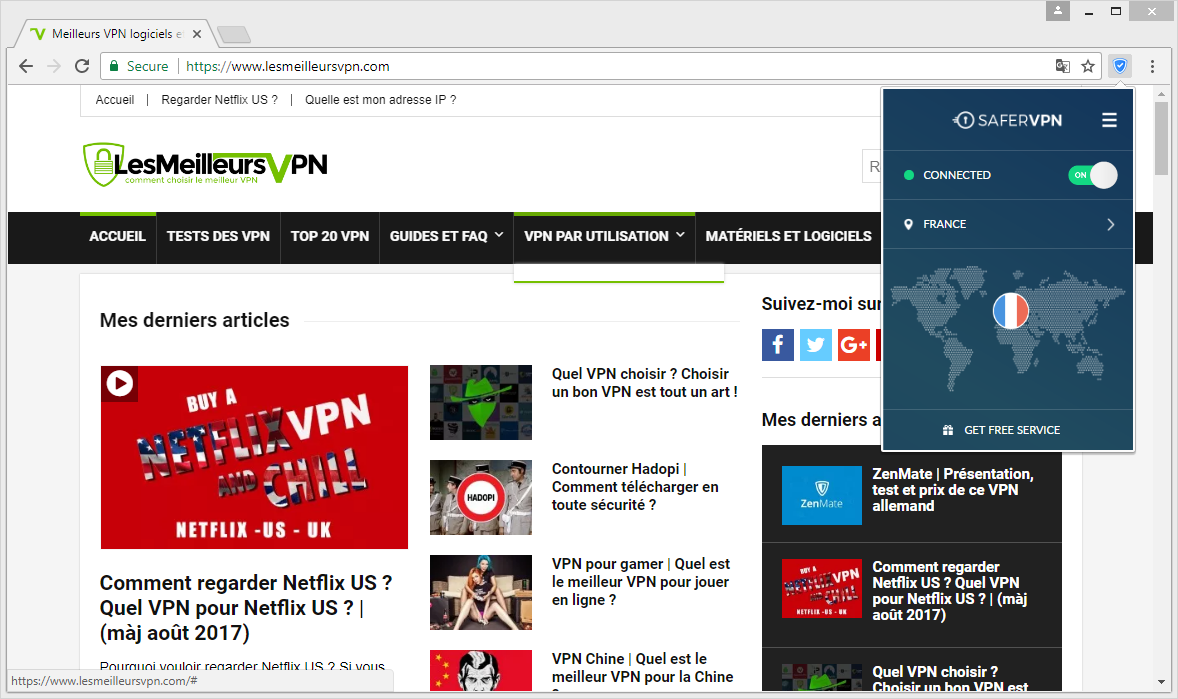Open the Twitter social icon
1178x699 pixels.
click(816, 345)
